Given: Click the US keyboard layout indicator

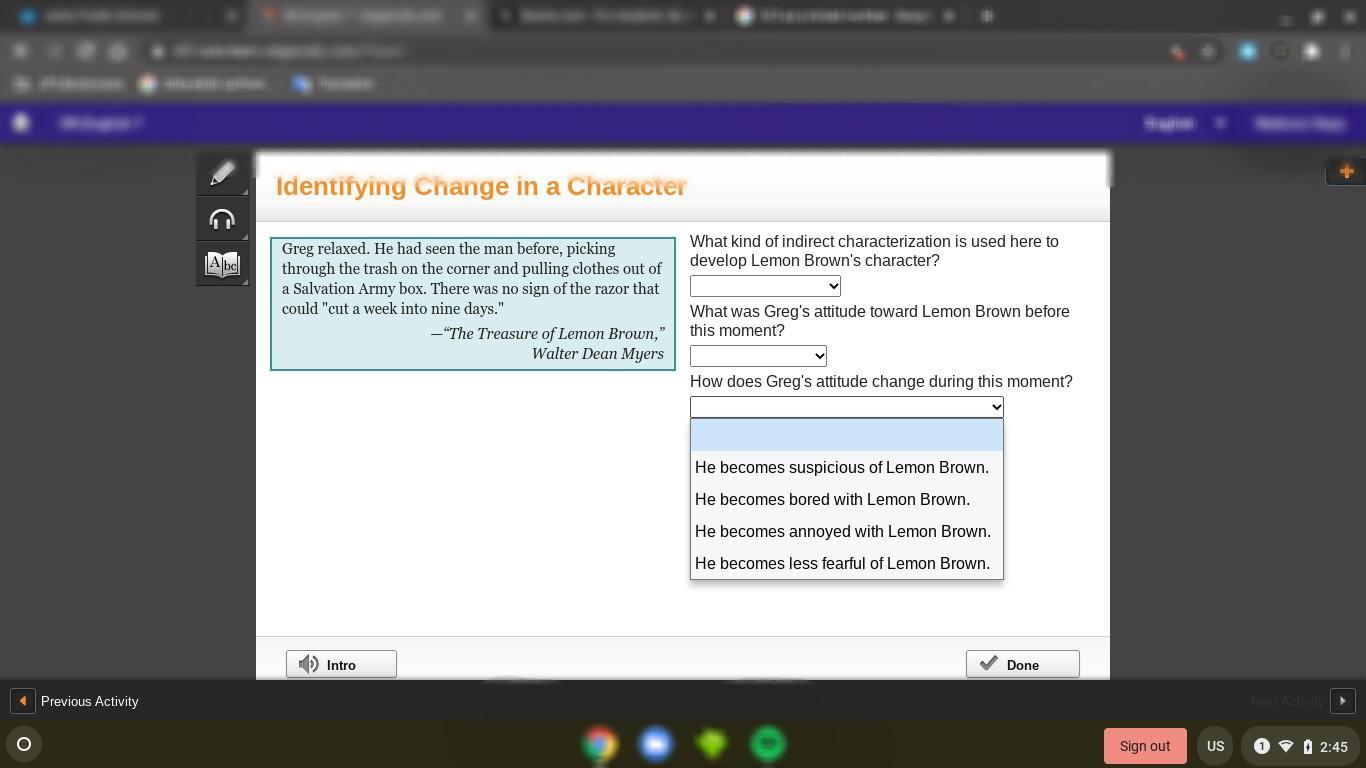Looking at the screenshot, I should [x=1215, y=746].
